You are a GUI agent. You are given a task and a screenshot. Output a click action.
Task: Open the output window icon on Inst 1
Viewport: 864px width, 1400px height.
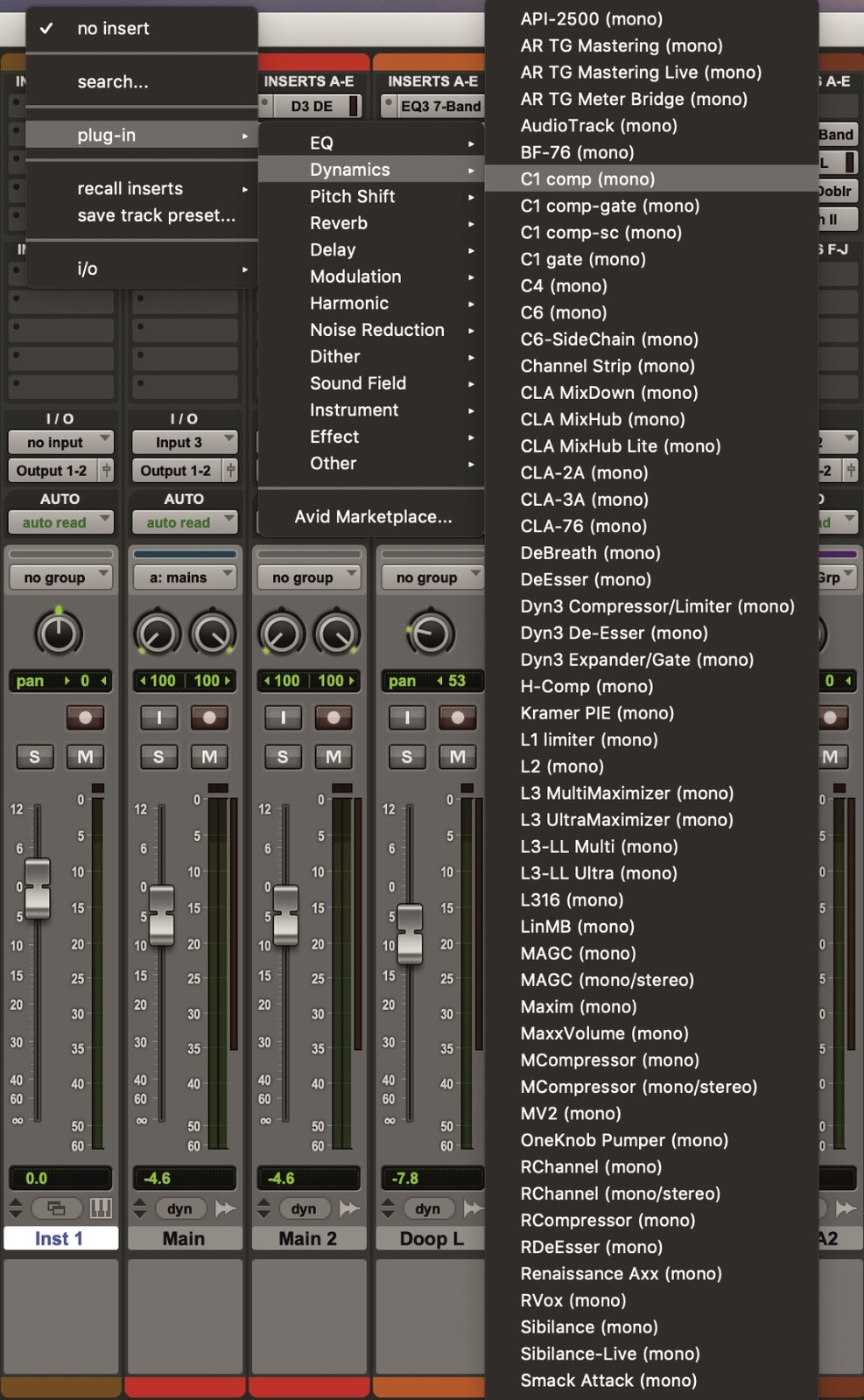click(56, 1208)
